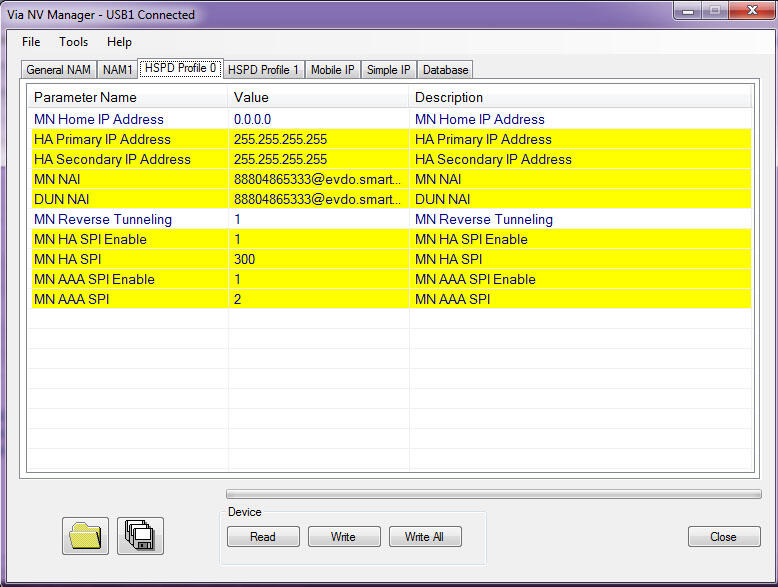Select the HA Primary IP Address parameter name
778x587 pixels.
pyautogui.click(x=102, y=139)
